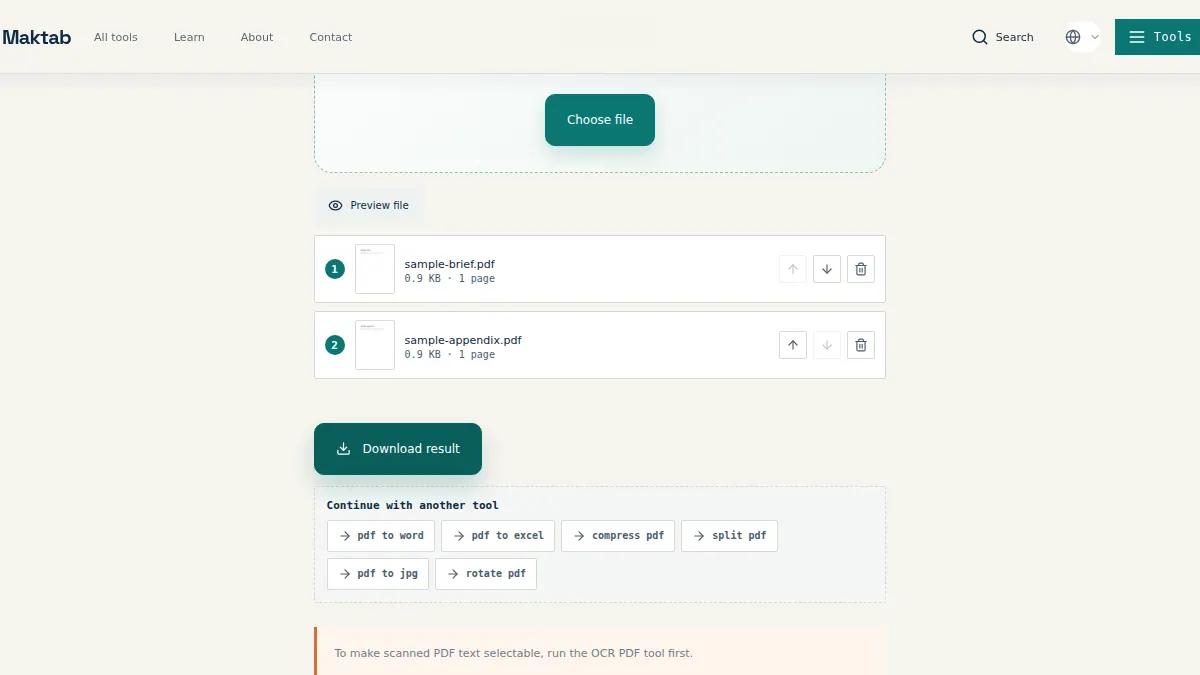The image size is (1200, 675).
Task: Click the Continue with another tool heading
Action: [x=413, y=505]
